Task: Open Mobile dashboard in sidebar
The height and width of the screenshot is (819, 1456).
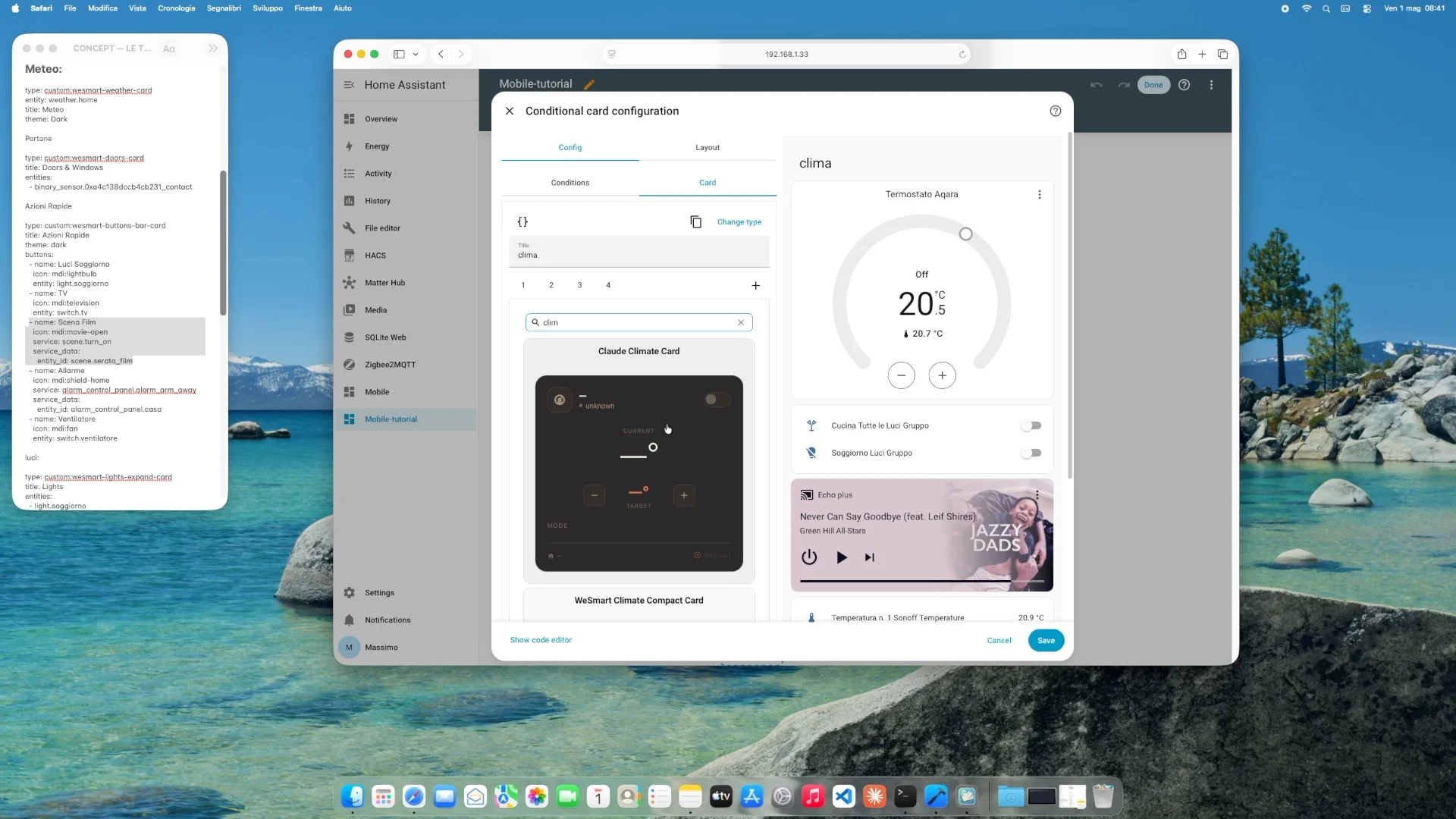Action: 406,392
